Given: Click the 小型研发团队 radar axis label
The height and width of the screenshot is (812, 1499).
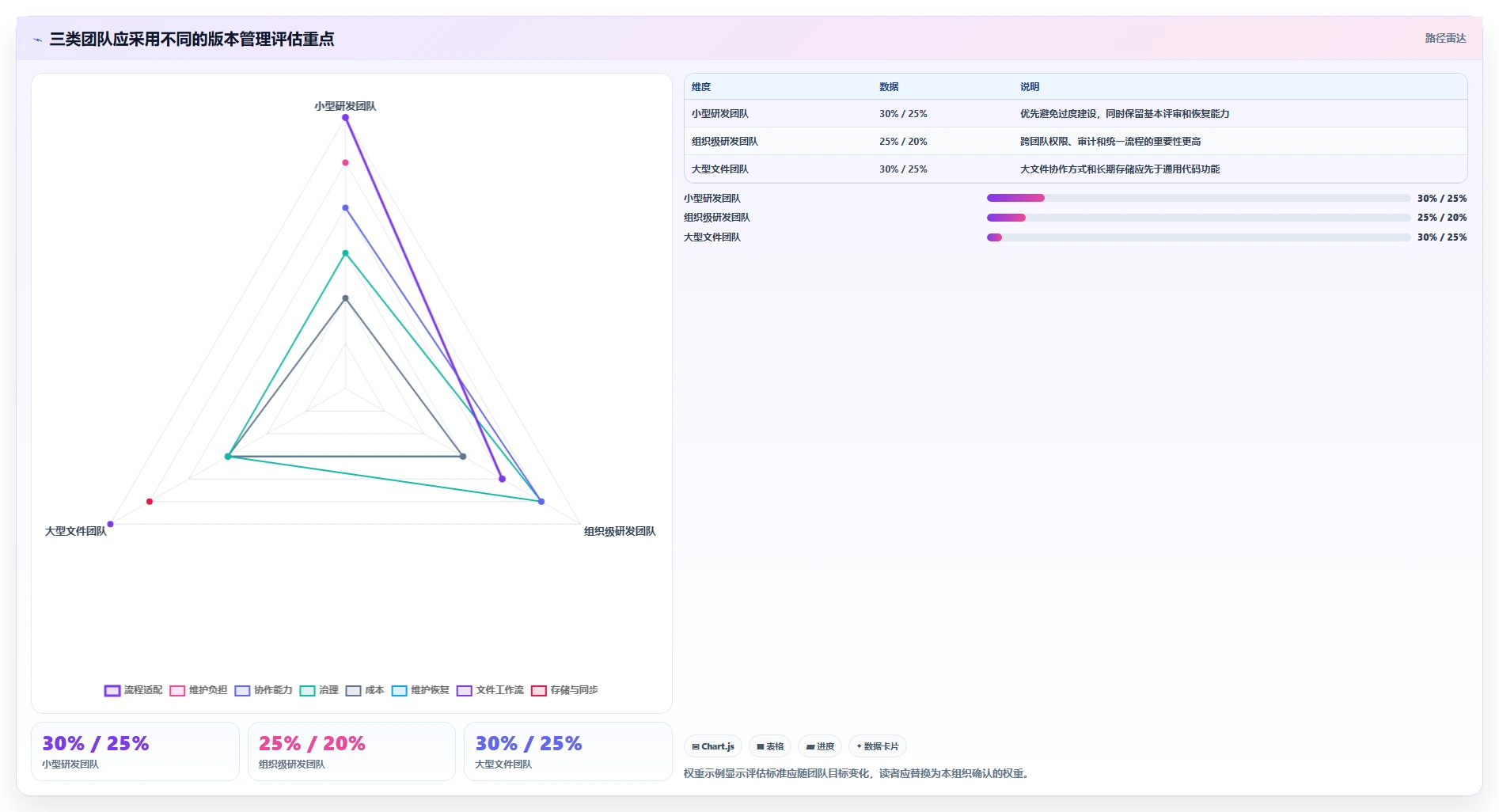Looking at the screenshot, I should tap(345, 106).
